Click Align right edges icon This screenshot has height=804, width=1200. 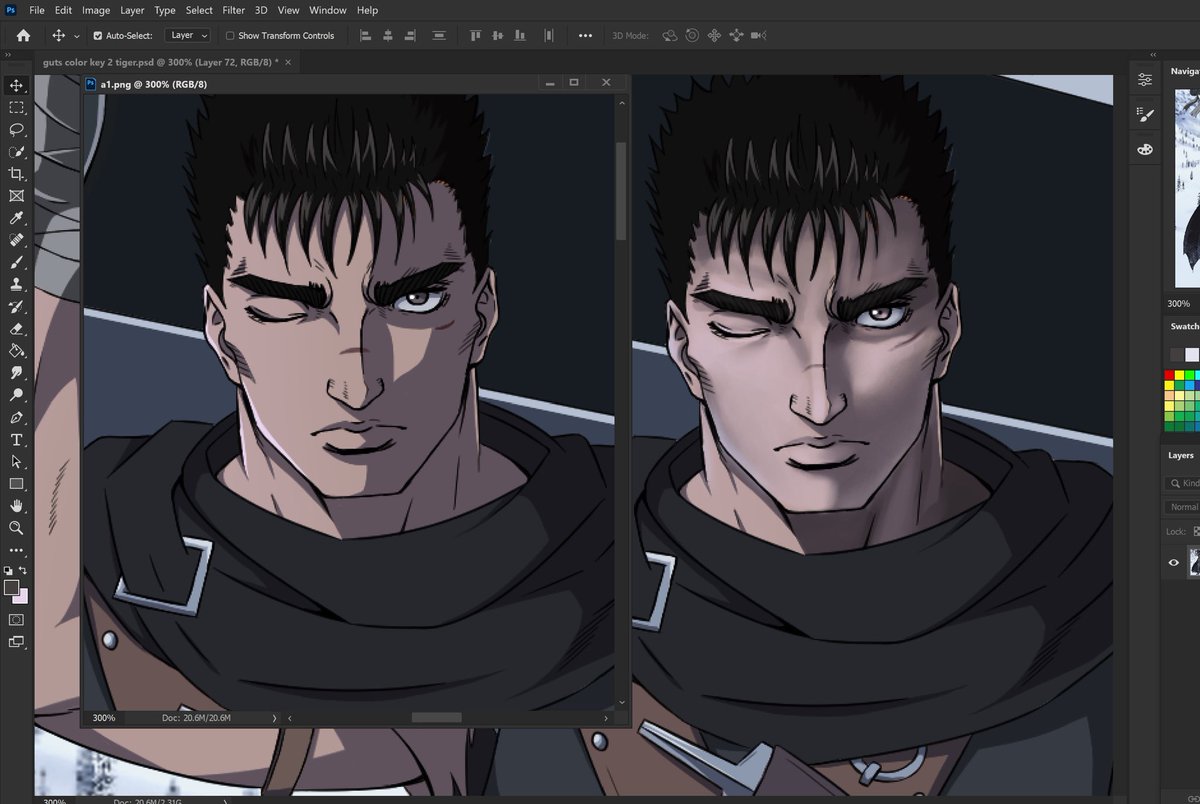click(x=409, y=35)
